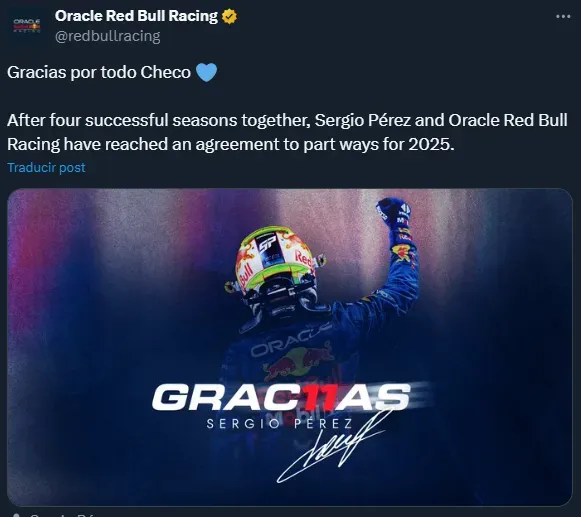Click the blue heart emoji
The width and height of the screenshot is (581, 517).
(206, 72)
